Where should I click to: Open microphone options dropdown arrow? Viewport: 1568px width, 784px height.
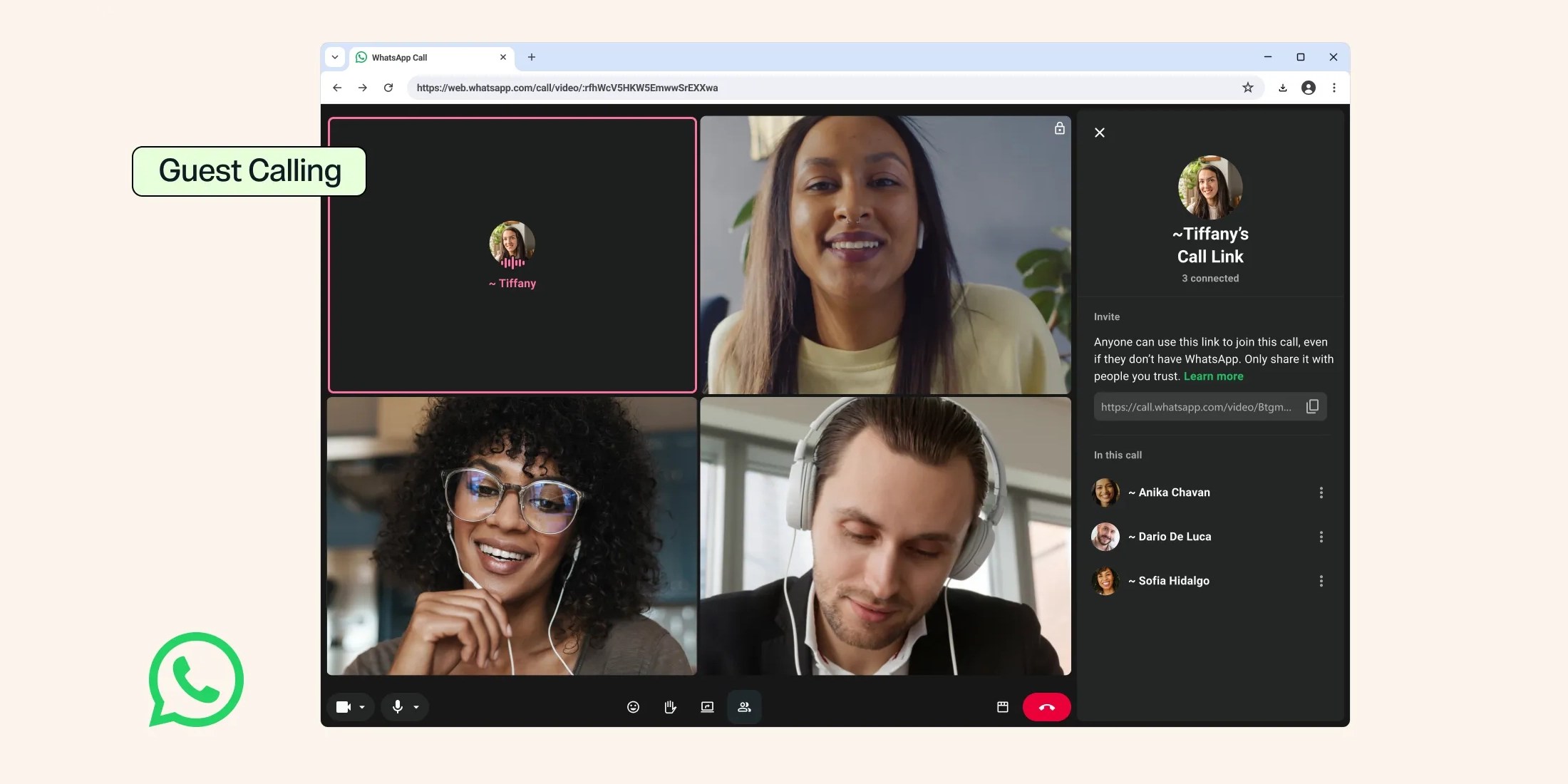tap(416, 707)
